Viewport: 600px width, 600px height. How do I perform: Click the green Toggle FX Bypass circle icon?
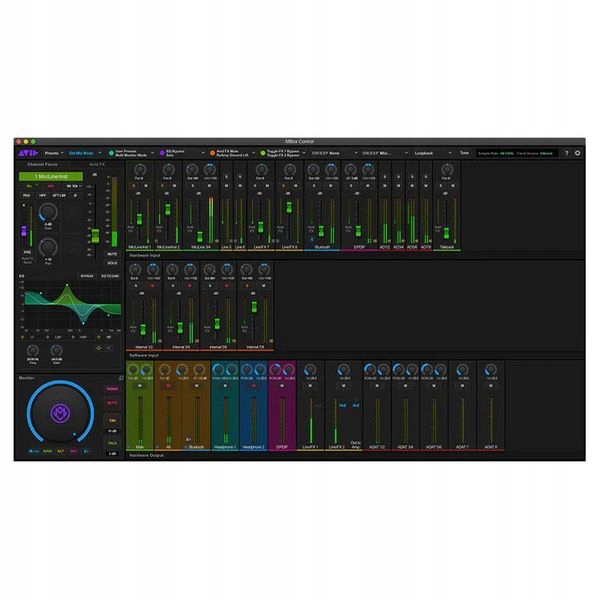coord(263,153)
